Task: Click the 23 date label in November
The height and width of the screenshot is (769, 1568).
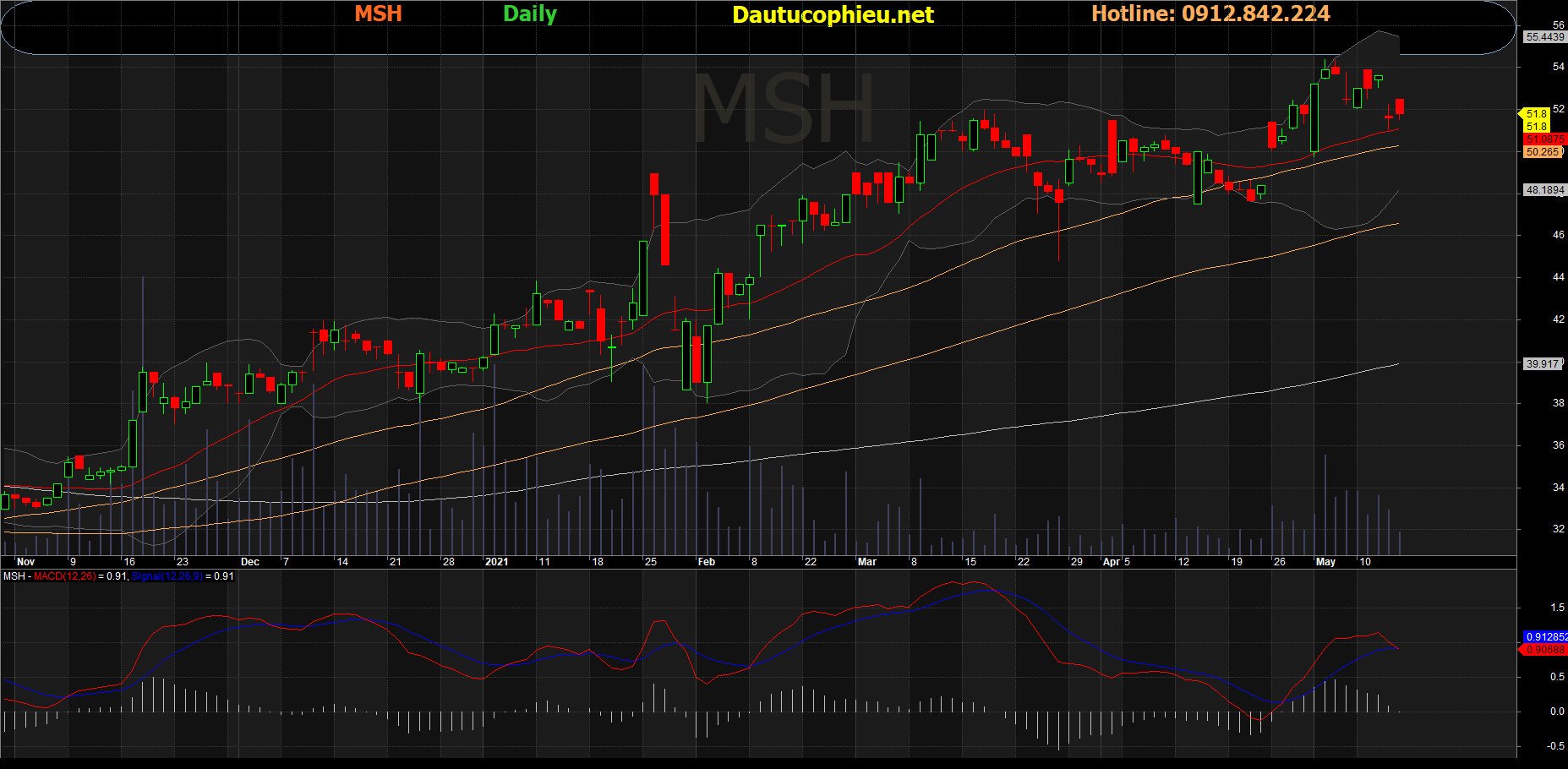Action: pyautogui.click(x=183, y=562)
